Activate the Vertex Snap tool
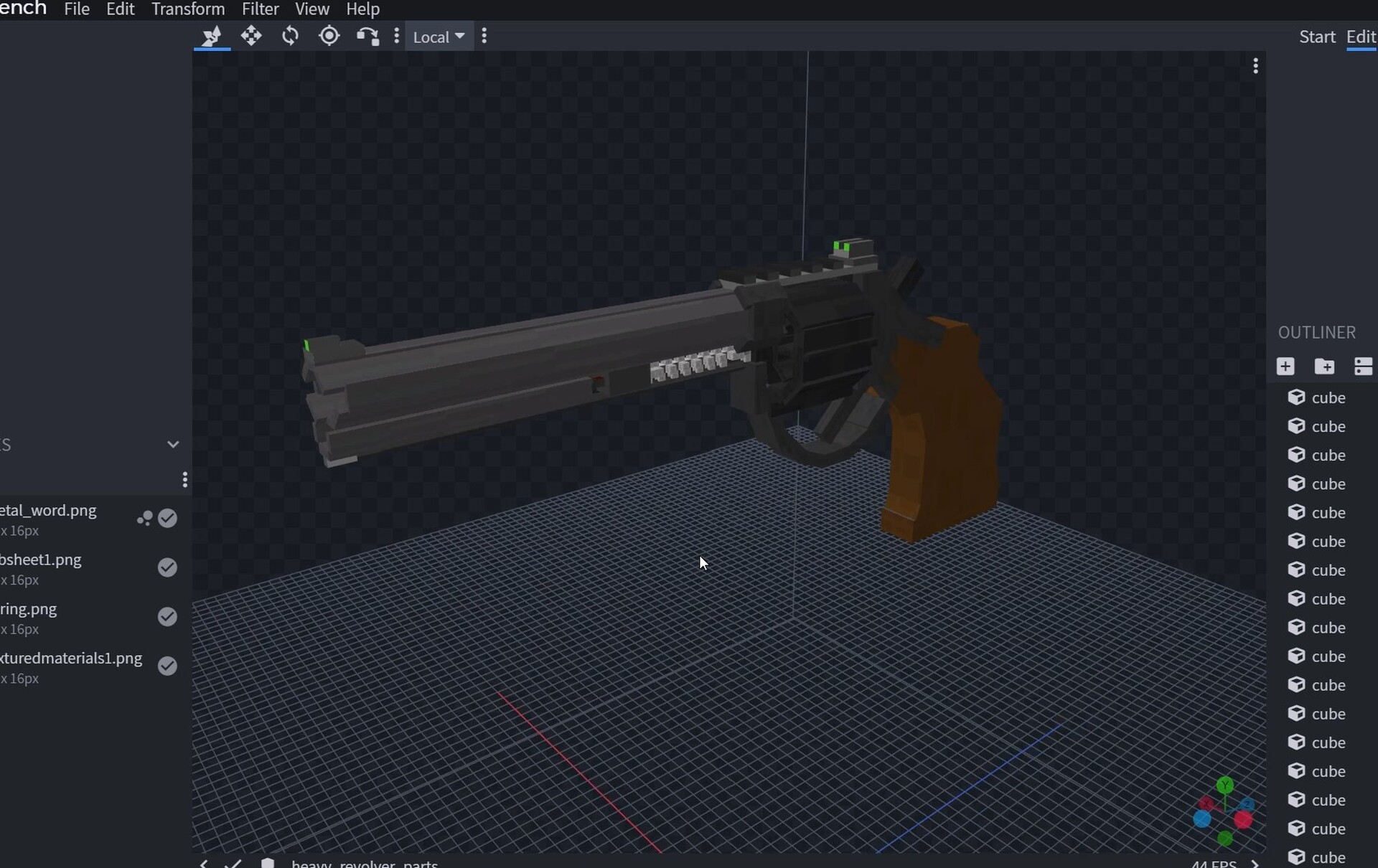Viewport: 1378px width, 868px height. click(367, 36)
